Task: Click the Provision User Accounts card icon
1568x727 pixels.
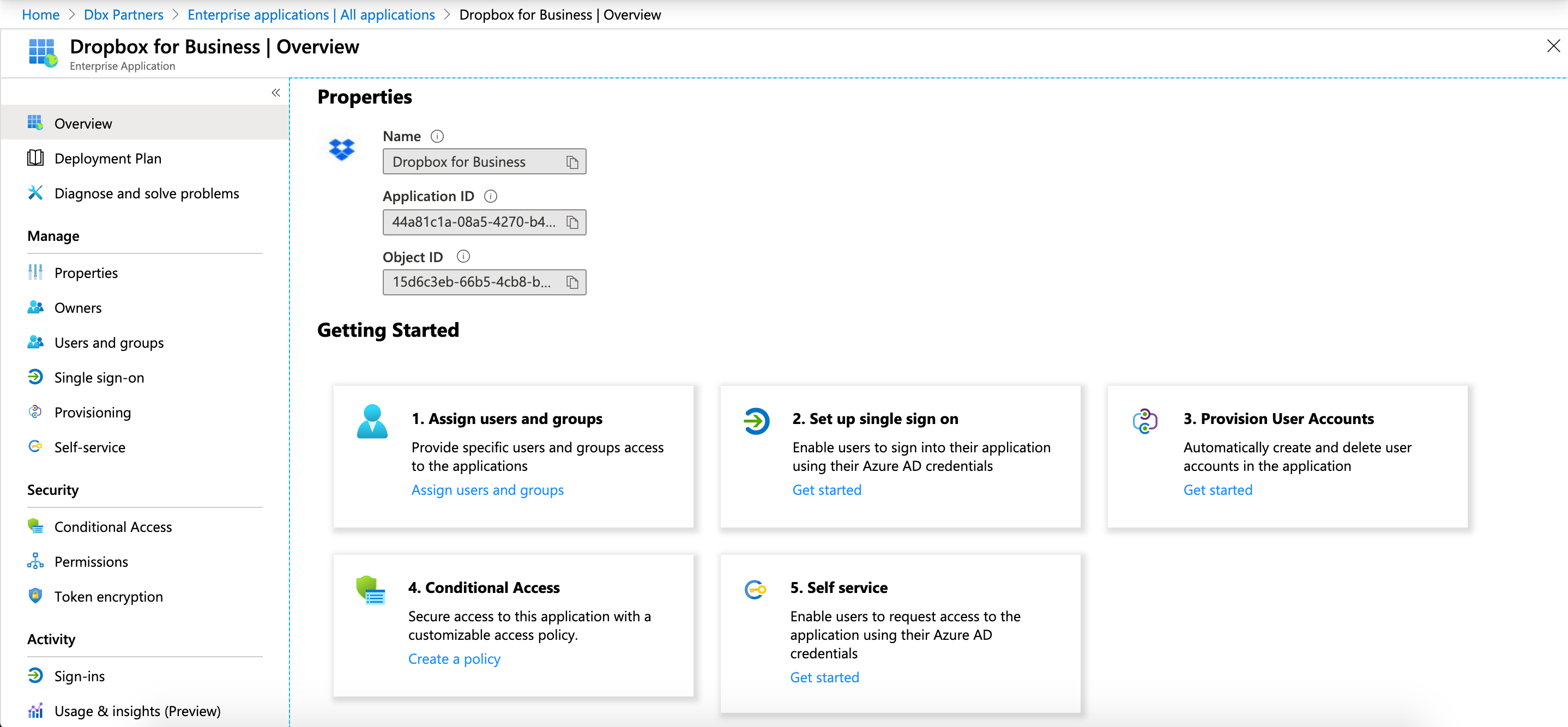Action: [x=1144, y=421]
